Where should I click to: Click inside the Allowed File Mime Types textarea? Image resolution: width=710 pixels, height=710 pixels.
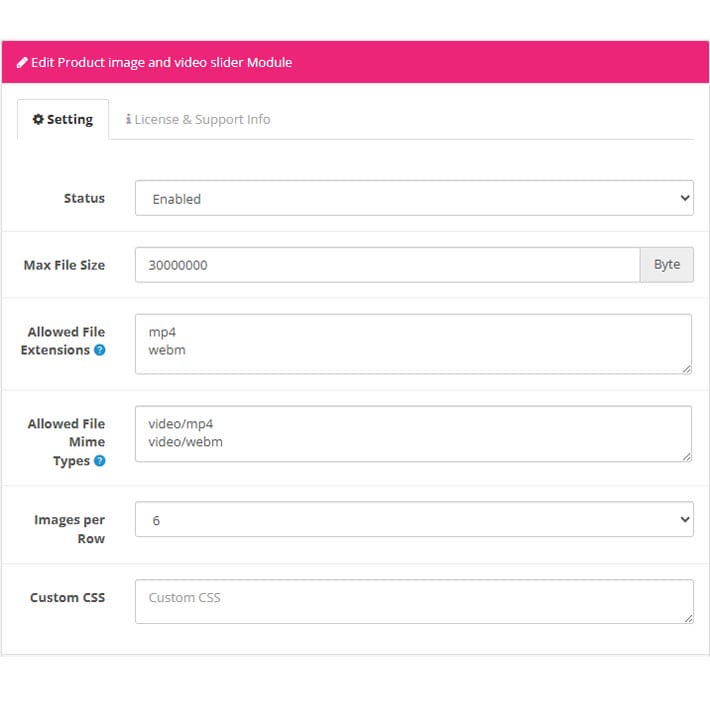(x=413, y=433)
